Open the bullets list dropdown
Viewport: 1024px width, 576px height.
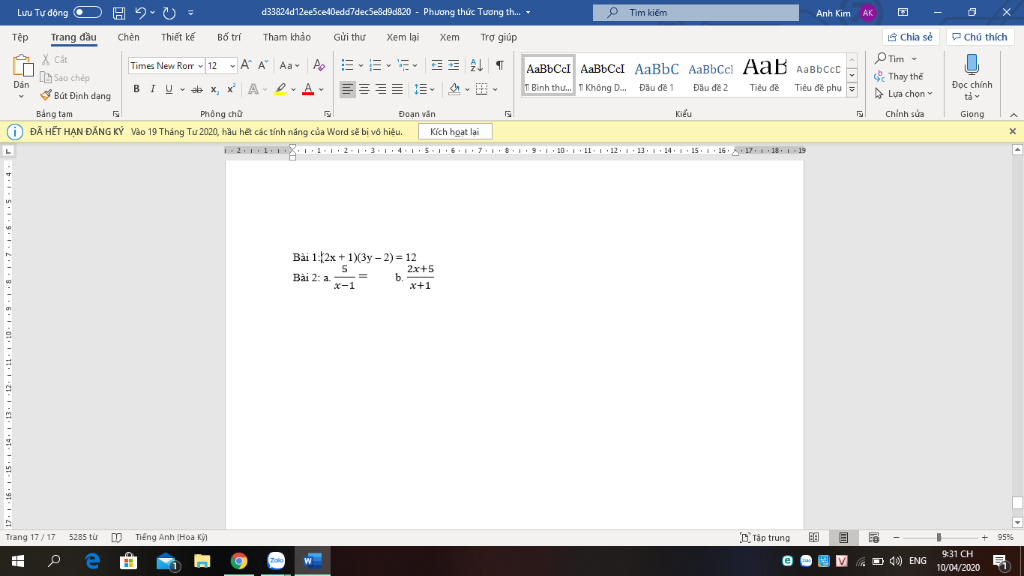tap(360, 65)
